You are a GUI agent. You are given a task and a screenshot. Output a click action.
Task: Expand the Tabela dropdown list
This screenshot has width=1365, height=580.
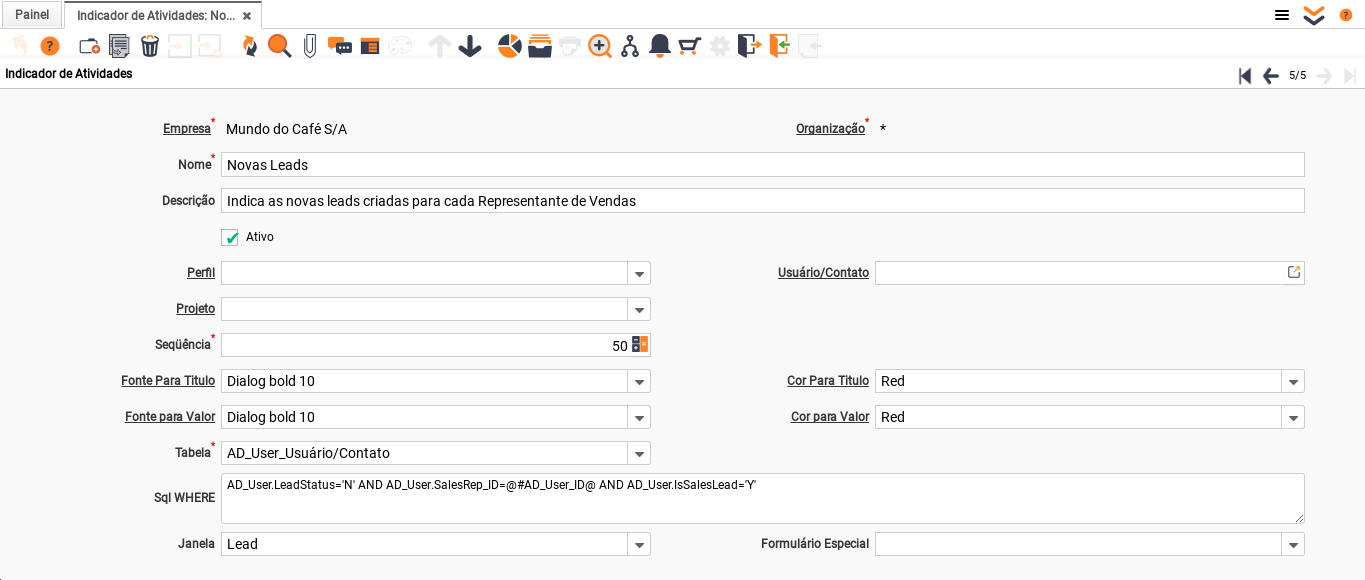(x=639, y=454)
